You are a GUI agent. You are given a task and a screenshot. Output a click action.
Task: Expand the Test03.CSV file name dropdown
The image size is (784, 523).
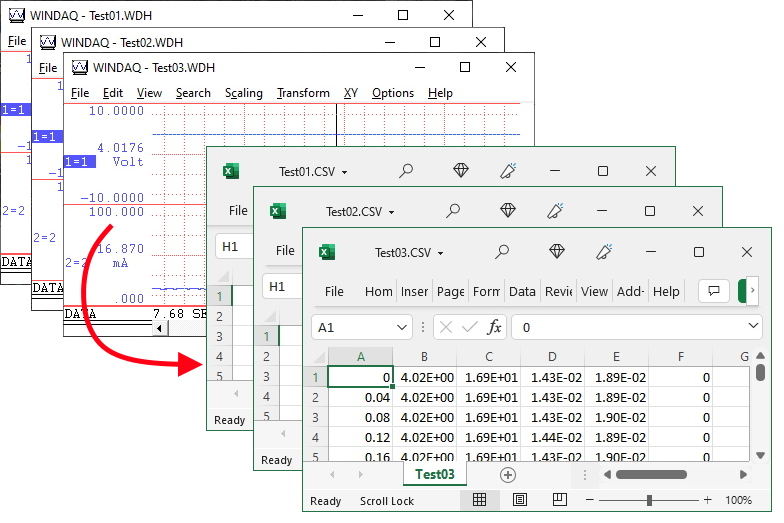pos(440,254)
